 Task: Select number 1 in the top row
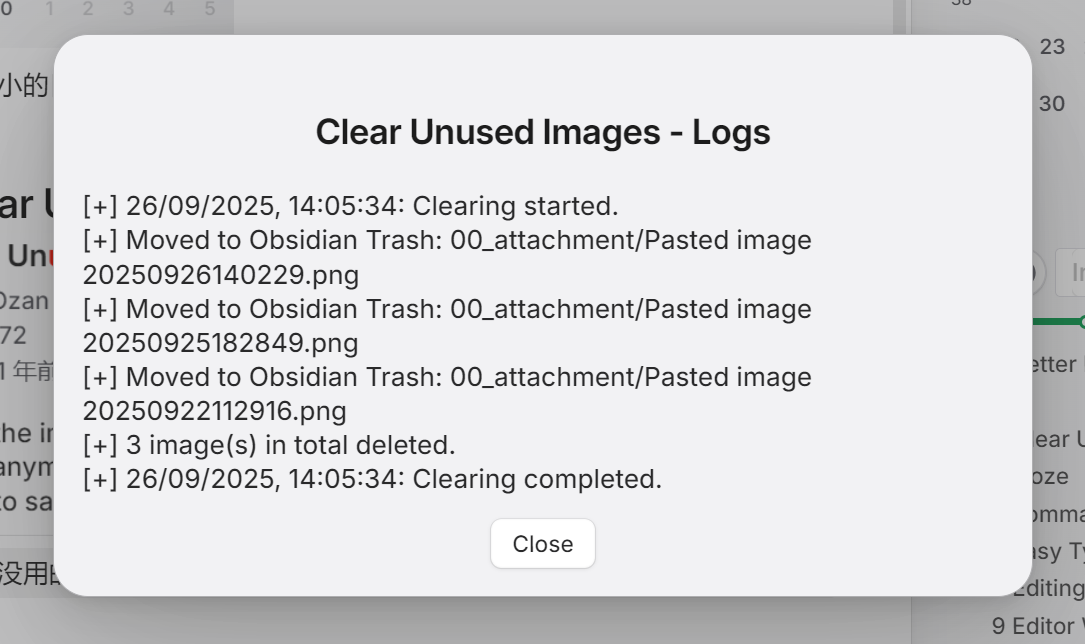pos(50,10)
